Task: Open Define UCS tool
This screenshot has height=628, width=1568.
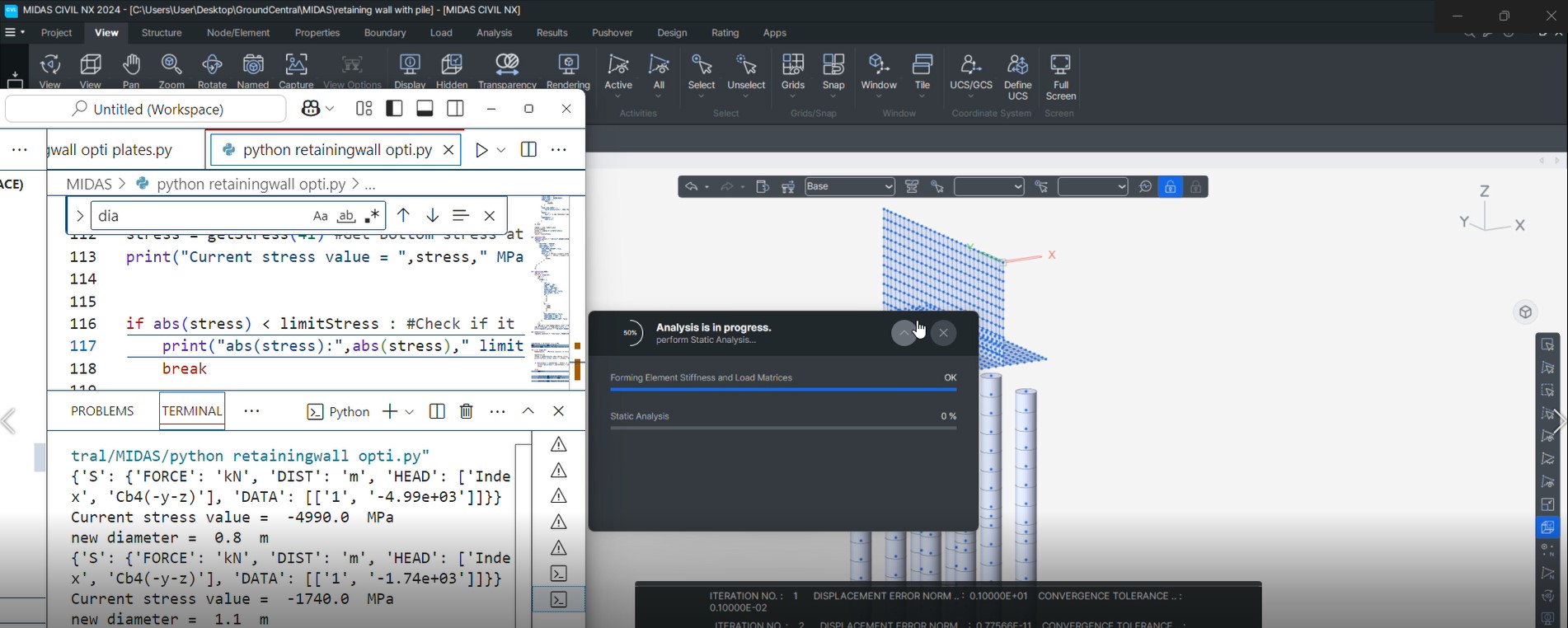Action: (1017, 74)
